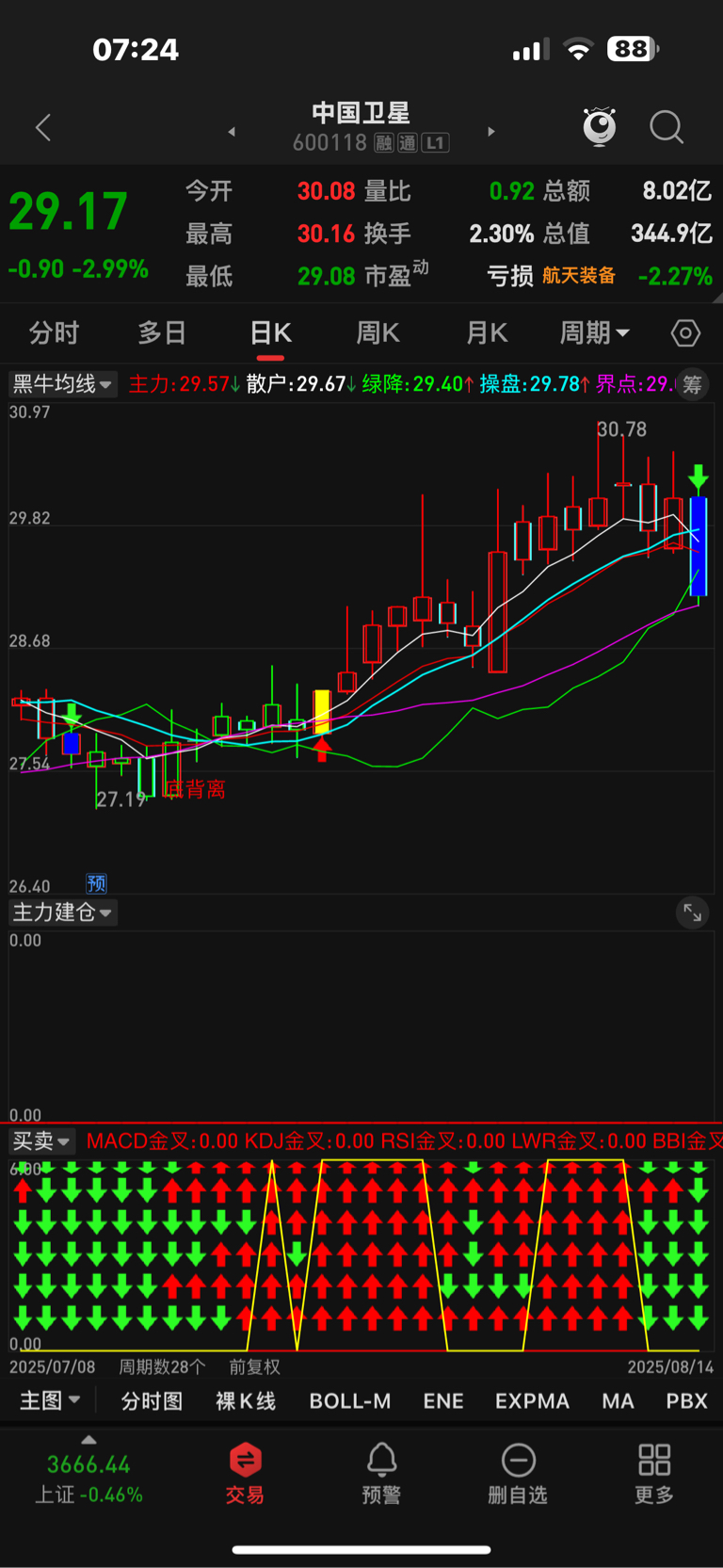Viewport: 723px width, 1568px height.
Task: Tap the 预 forecast marker
Action: click(96, 883)
